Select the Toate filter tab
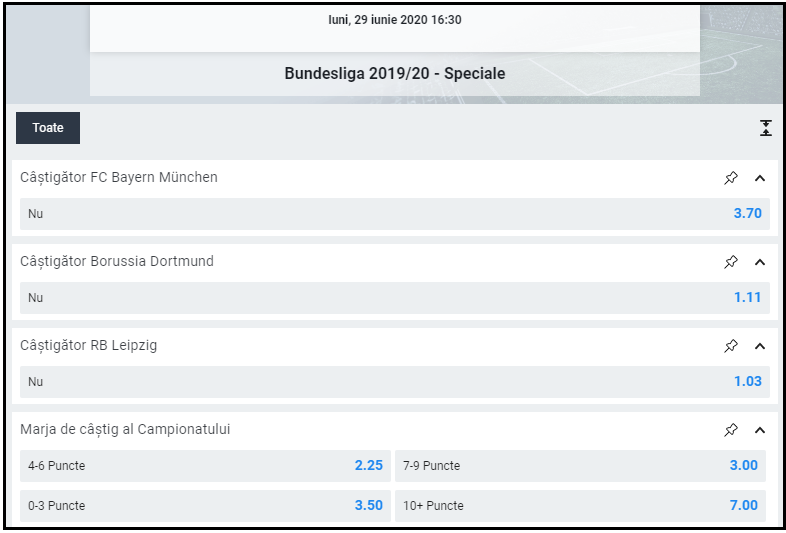786x533 pixels. tap(48, 128)
